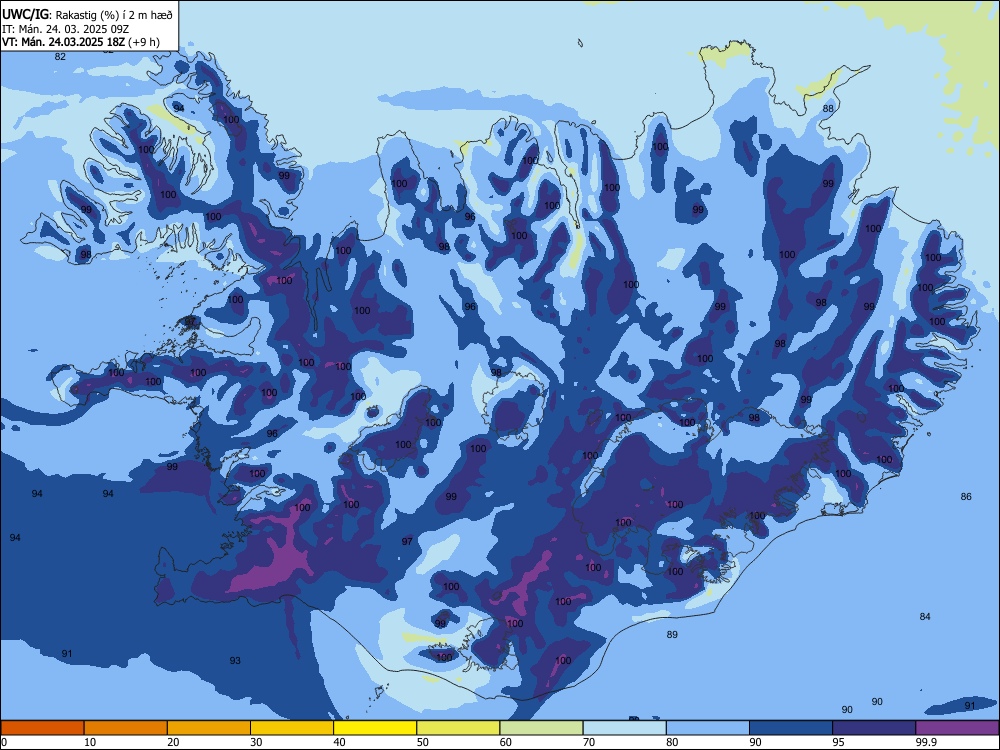The width and height of the screenshot is (1000, 750).
Task: Click the '99.9' legend scale label
Action: (926, 742)
